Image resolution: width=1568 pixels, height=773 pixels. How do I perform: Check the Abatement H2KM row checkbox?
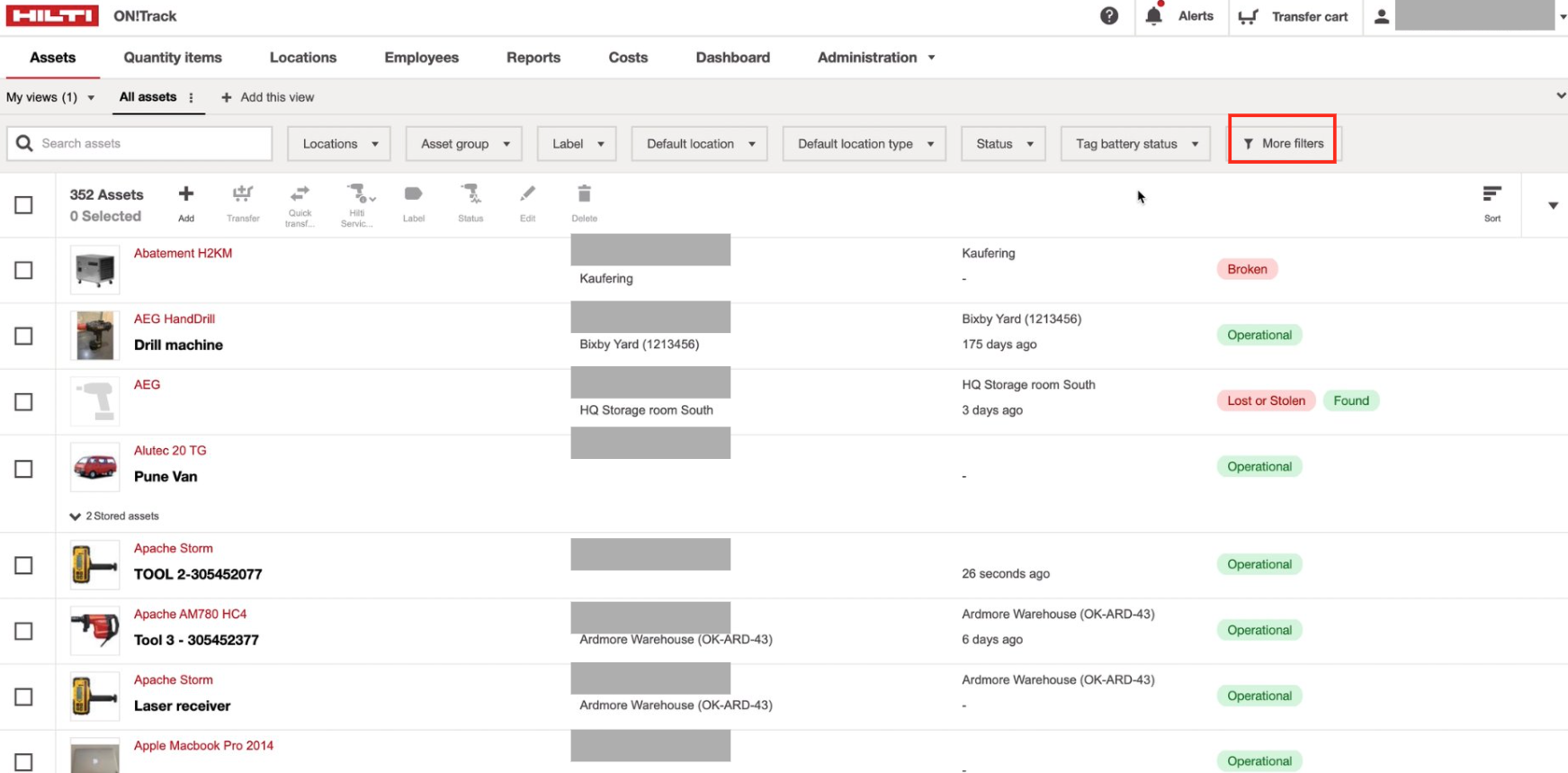click(x=24, y=270)
